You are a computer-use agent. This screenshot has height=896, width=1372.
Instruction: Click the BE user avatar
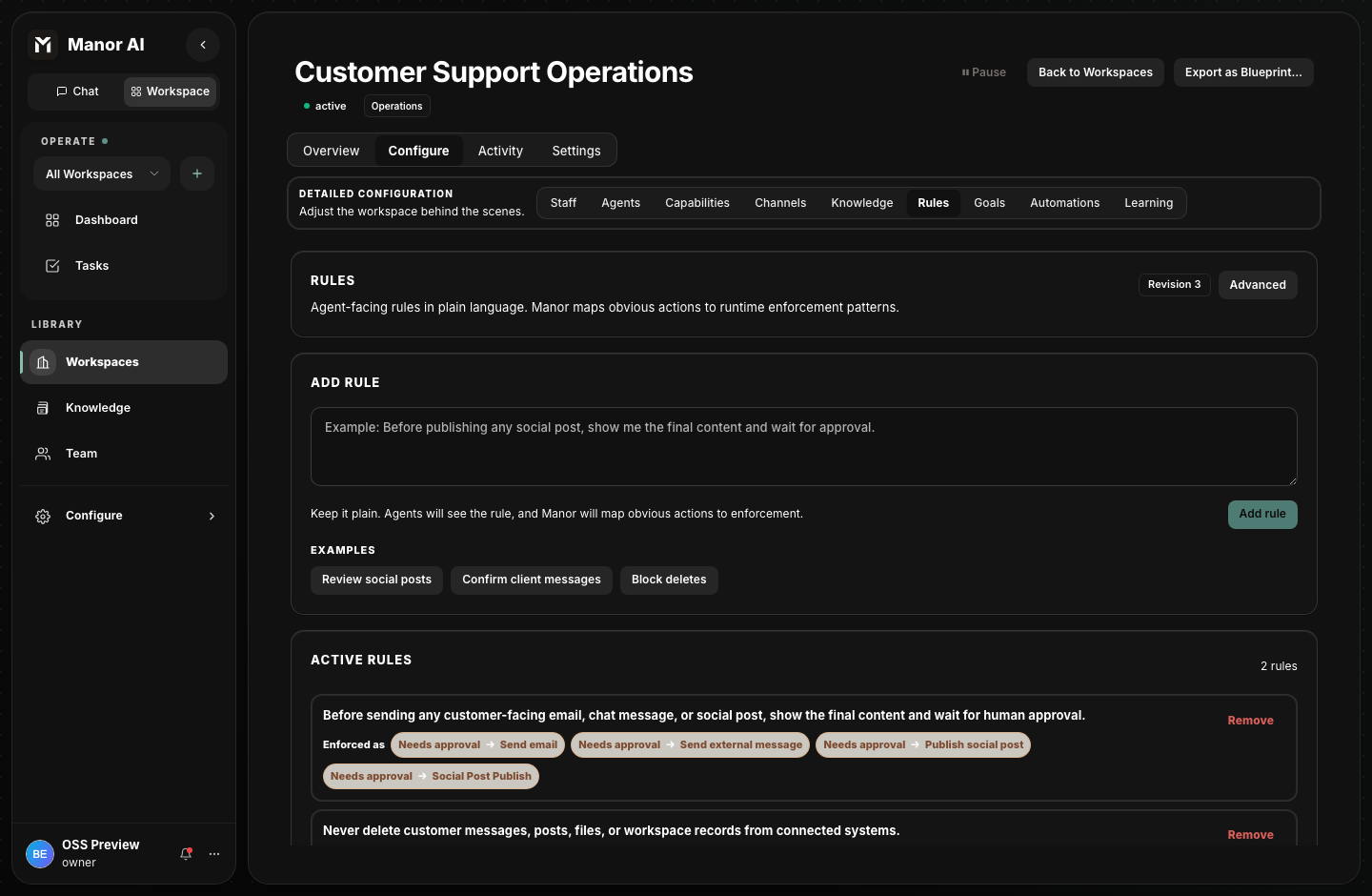point(40,854)
